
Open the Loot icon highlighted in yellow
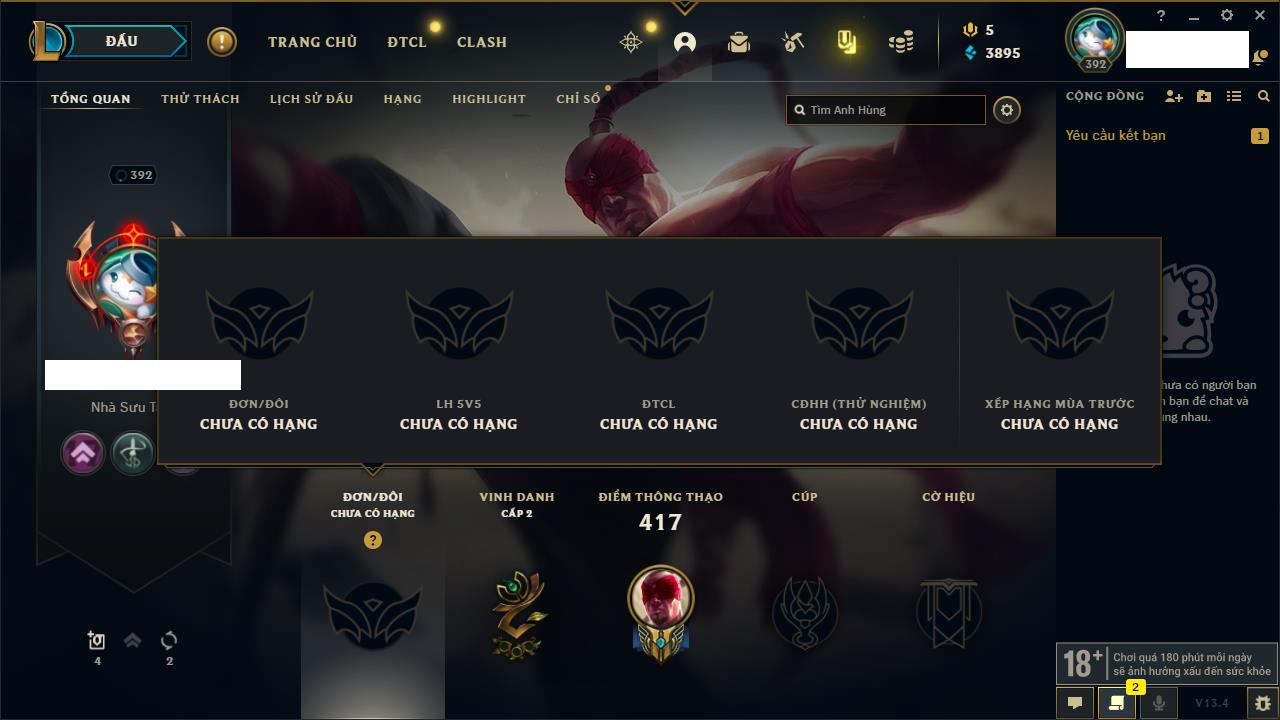[x=847, y=42]
